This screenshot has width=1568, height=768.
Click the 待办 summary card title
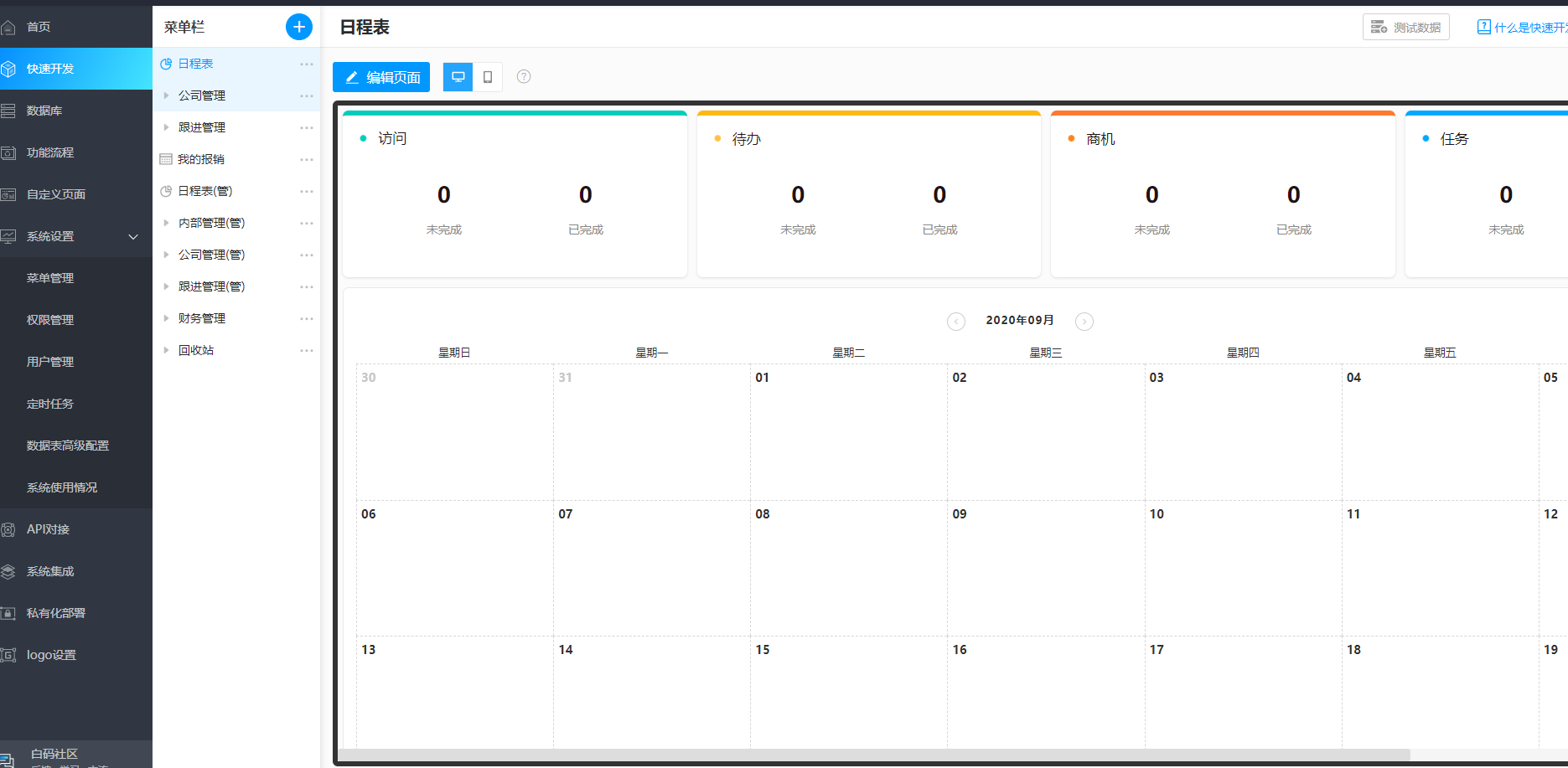click(x=747, y=139)
